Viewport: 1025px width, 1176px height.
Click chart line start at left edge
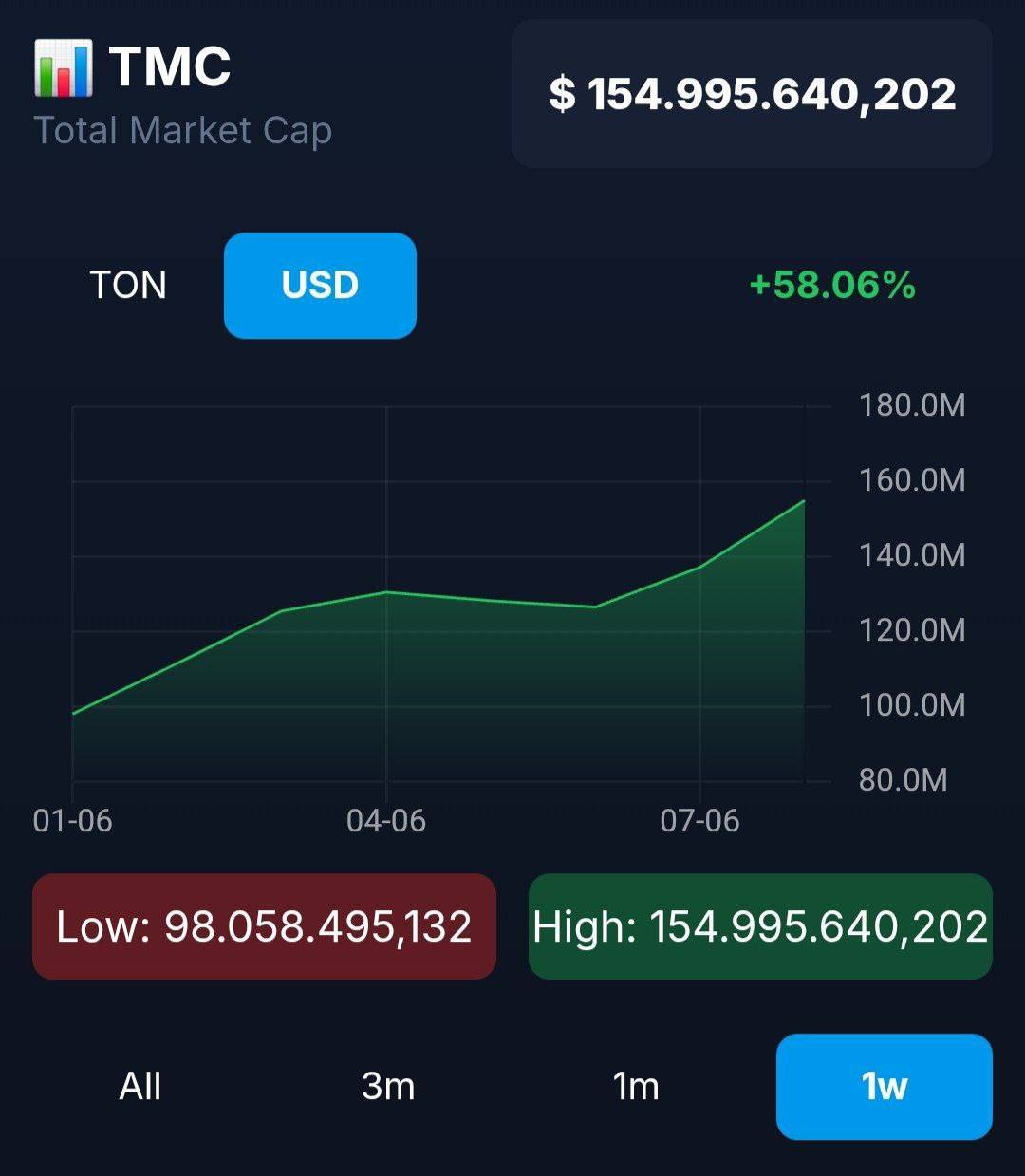click(x=74, y=713)
